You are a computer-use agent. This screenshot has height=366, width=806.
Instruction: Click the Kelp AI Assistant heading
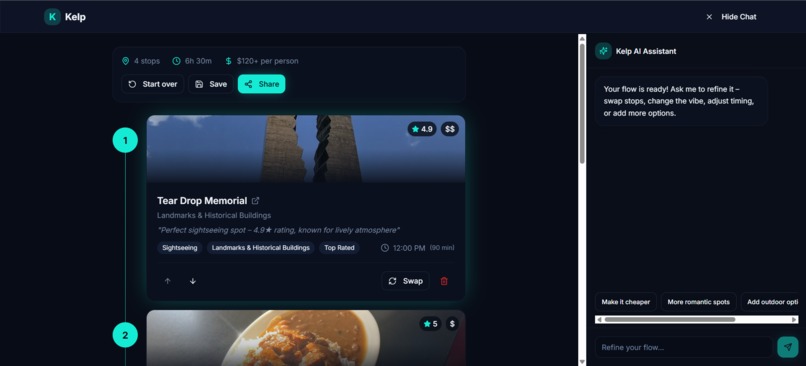[x=646, y=51]
